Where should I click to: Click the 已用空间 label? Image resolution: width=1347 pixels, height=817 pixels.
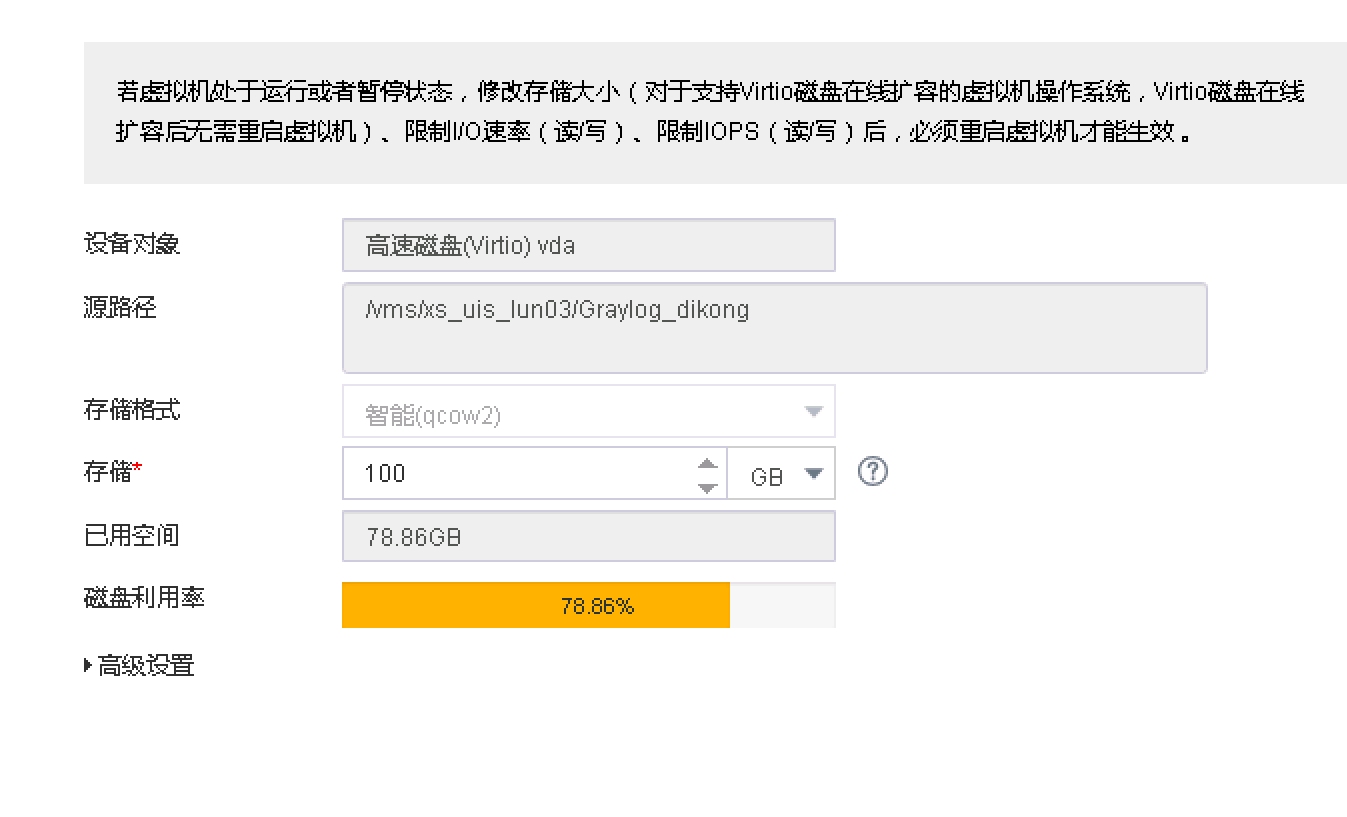131,536
